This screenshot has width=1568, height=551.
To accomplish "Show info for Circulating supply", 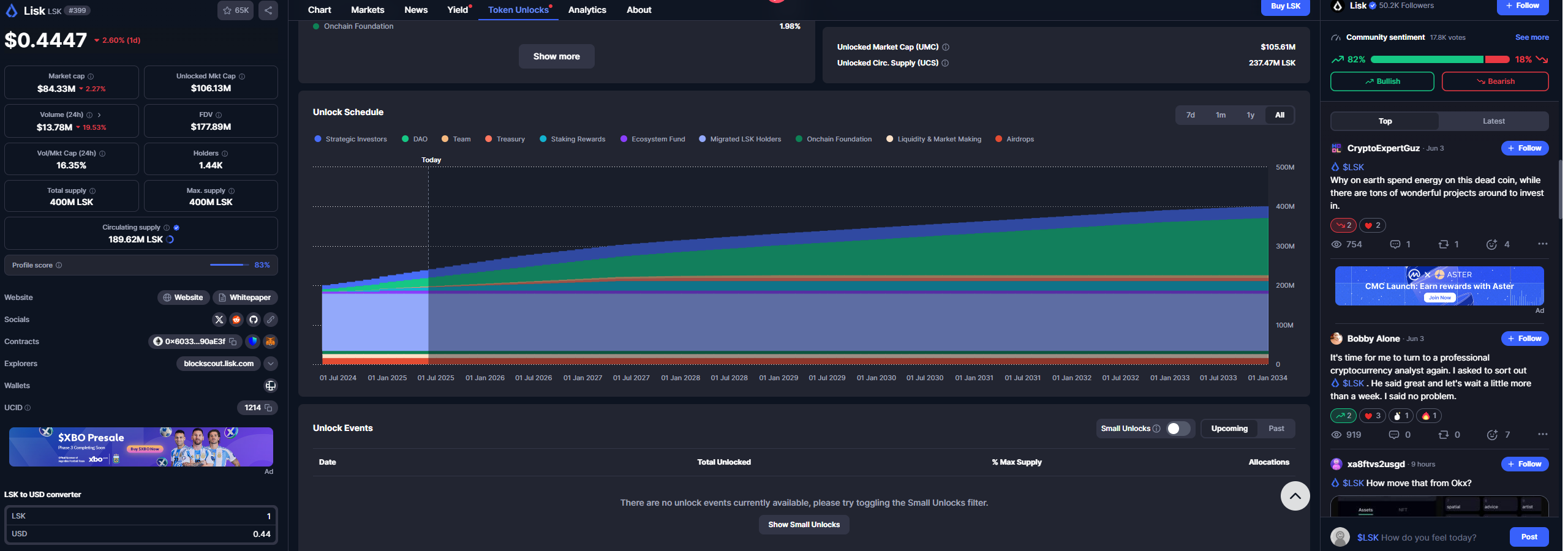I will pyautogui.click(x=167, y=228).
